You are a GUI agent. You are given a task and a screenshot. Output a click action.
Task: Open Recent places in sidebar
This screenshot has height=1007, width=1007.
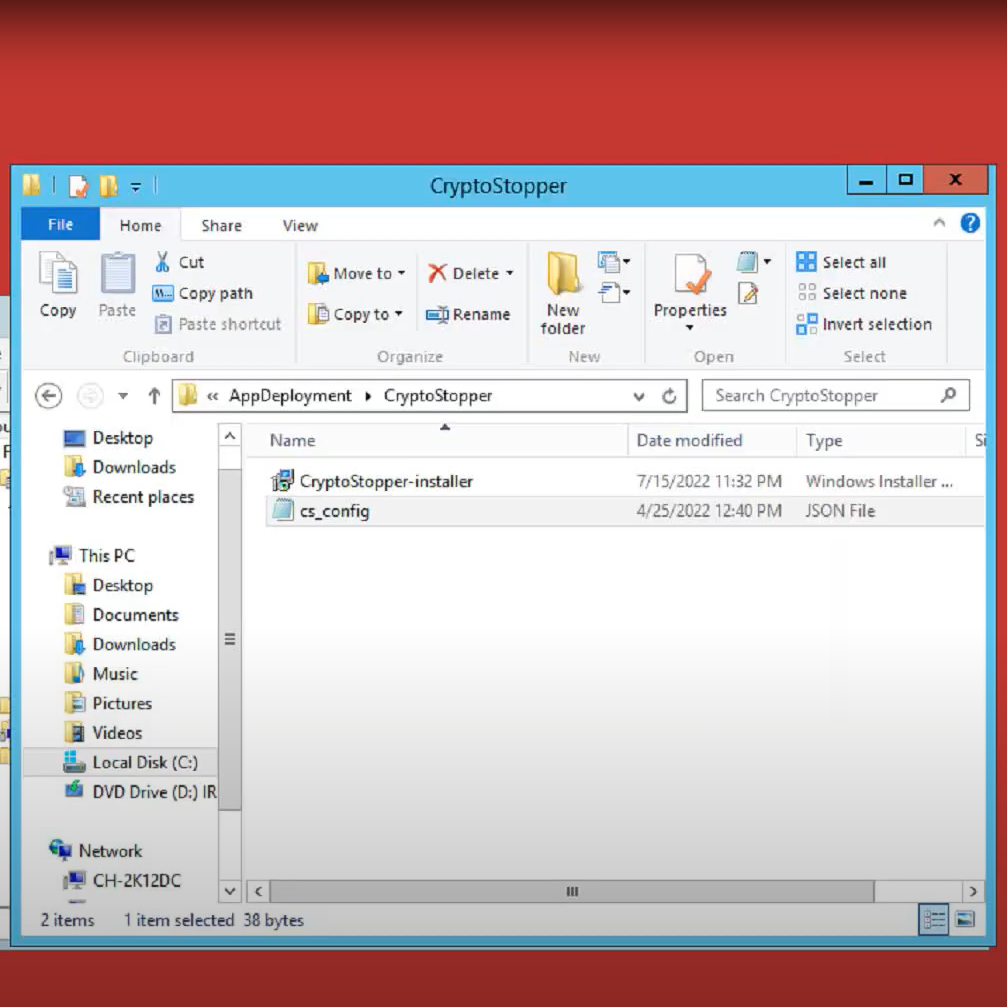point(128,497)
